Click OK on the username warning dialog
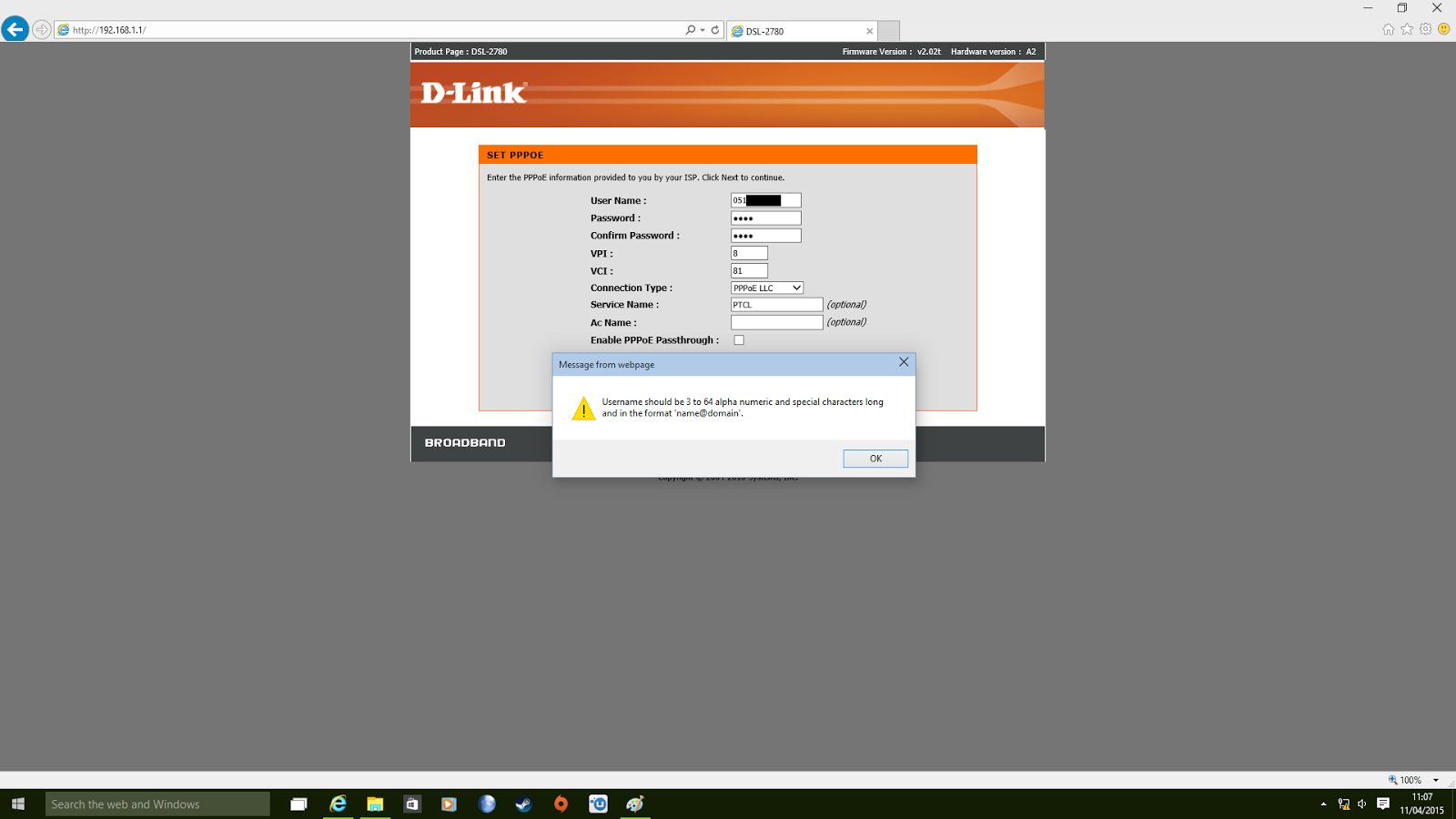The height and width of the screenshot is (819, 1456). point(875,458)
